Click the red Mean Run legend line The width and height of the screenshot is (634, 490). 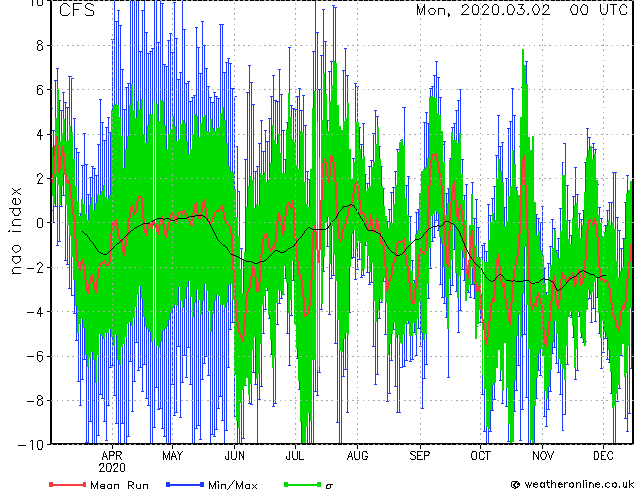pyautogui.click(x=68, y=484)
